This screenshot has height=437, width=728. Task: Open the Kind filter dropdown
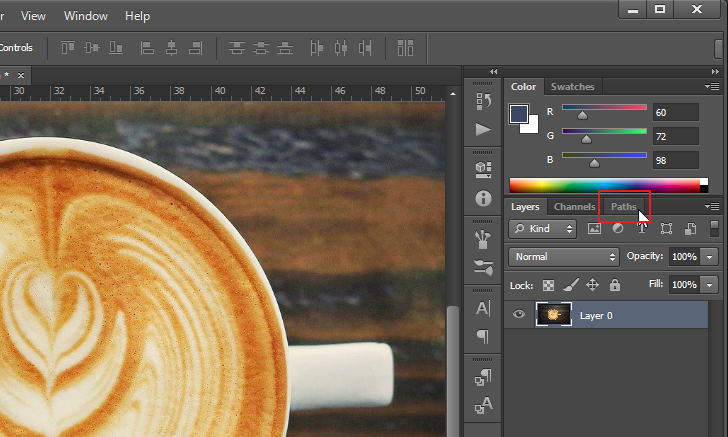[x=542, y=228]
